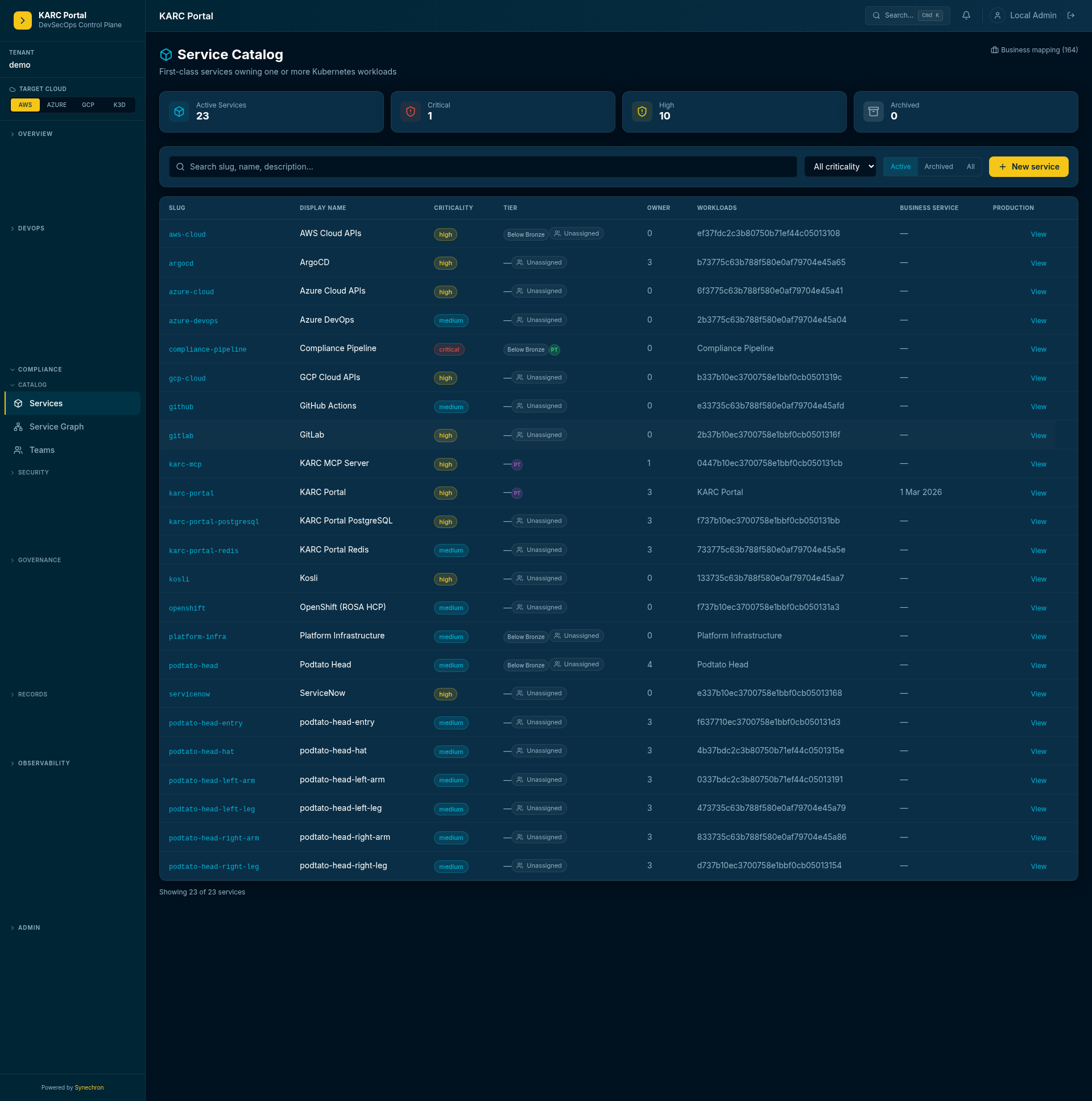
Task: Click View for the podtato-head-right-leg row
Action: (x=1038, y=867)
